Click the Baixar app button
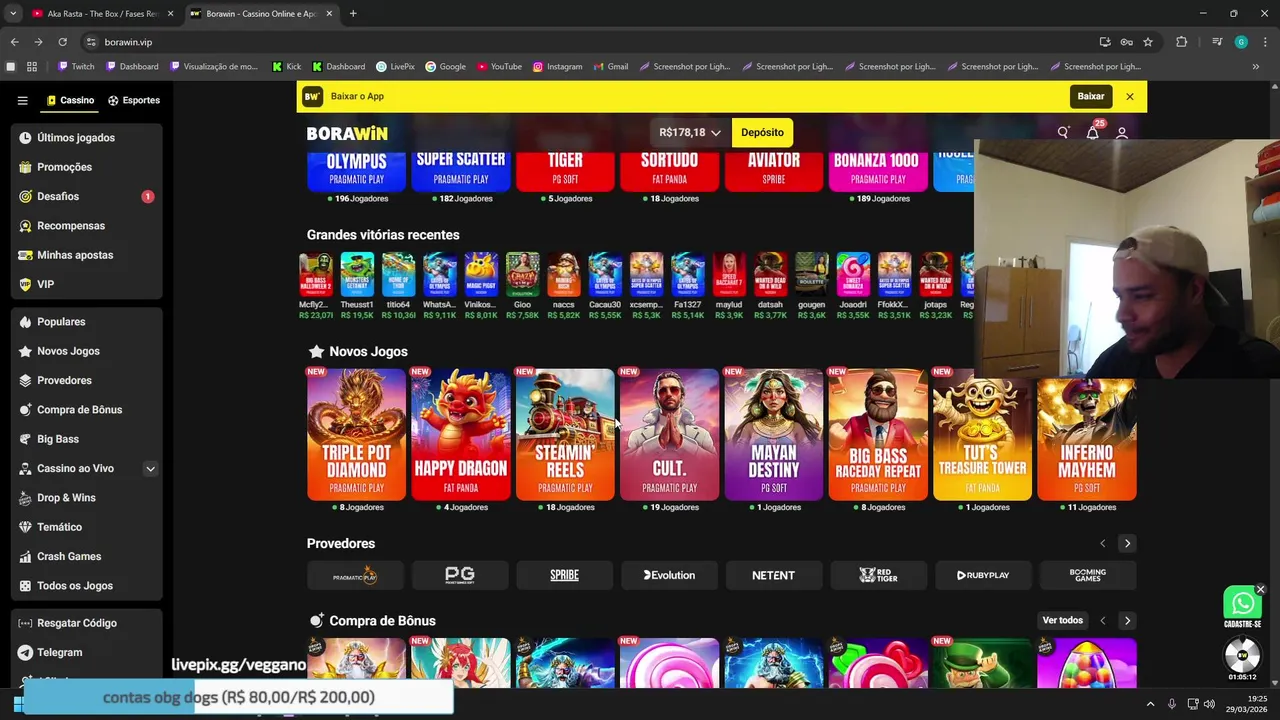This screenshot has width=1280, height=720. [x=1091, y=96]
